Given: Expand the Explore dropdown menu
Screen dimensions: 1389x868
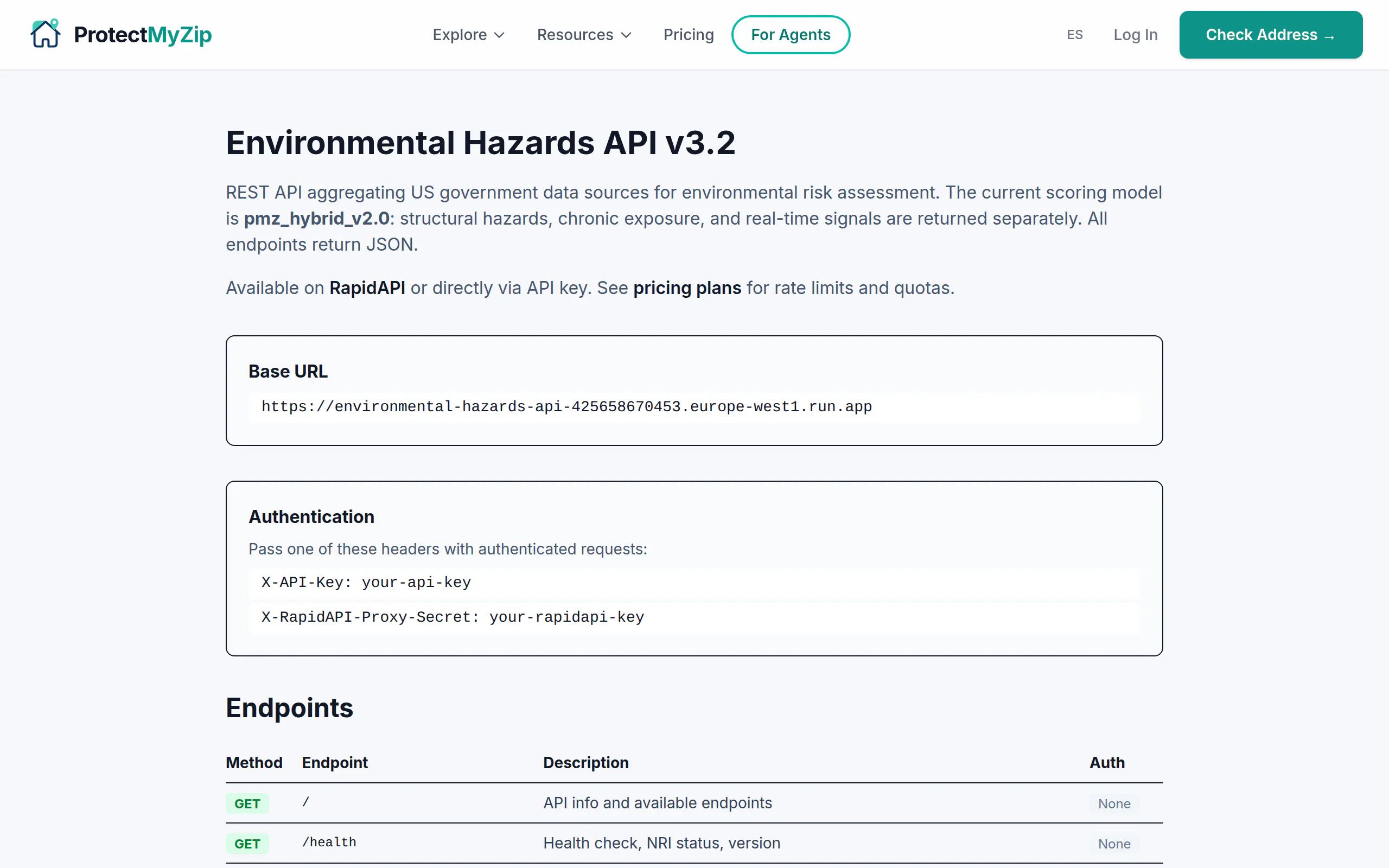Looking at the screenshot, I should [468, 34].
